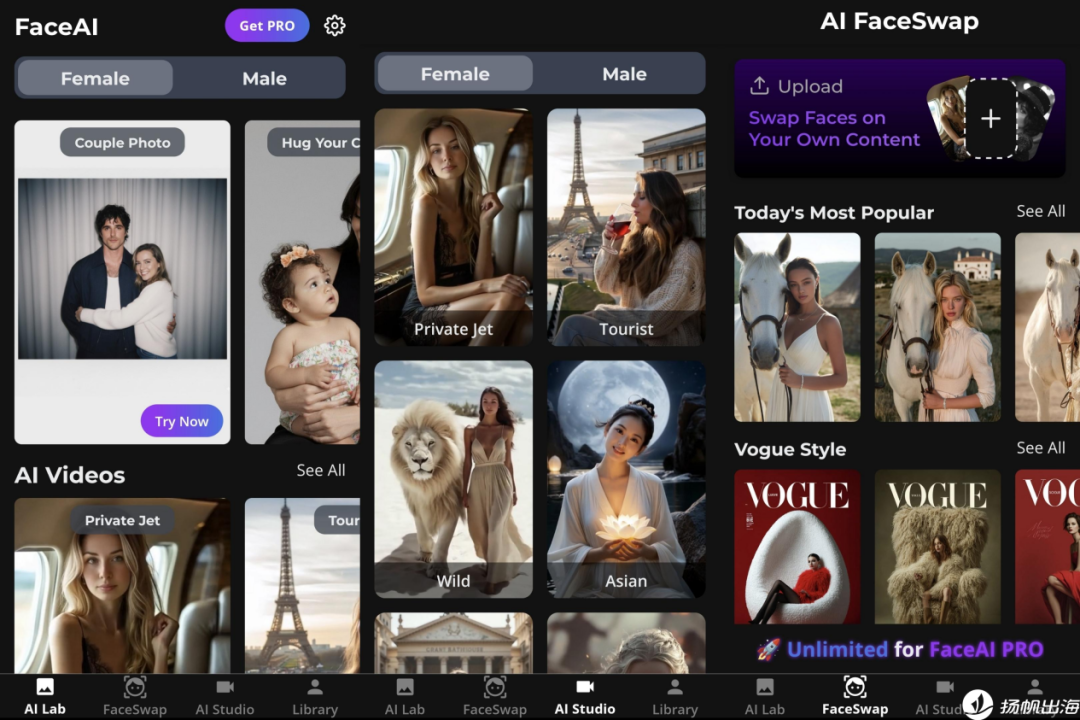Expand See All for AI Videos
This screenshot has width=1080, height=720.
[x=321, y=470]
